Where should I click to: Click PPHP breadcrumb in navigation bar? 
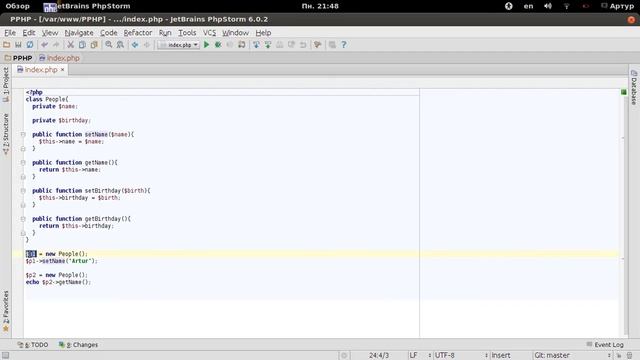pos(18,58)
